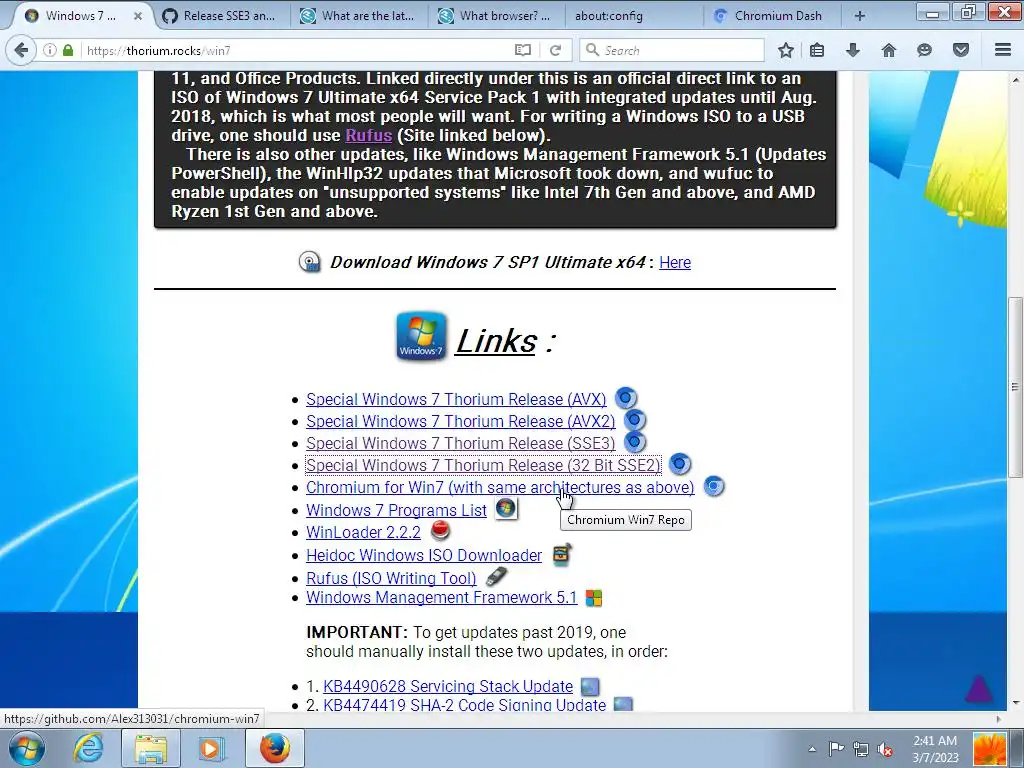Image resolution: width=1024 pixels, height=768 pixels.
Task: Open Windows Explorer folder on the taskbar
Action: pos(151,748)
